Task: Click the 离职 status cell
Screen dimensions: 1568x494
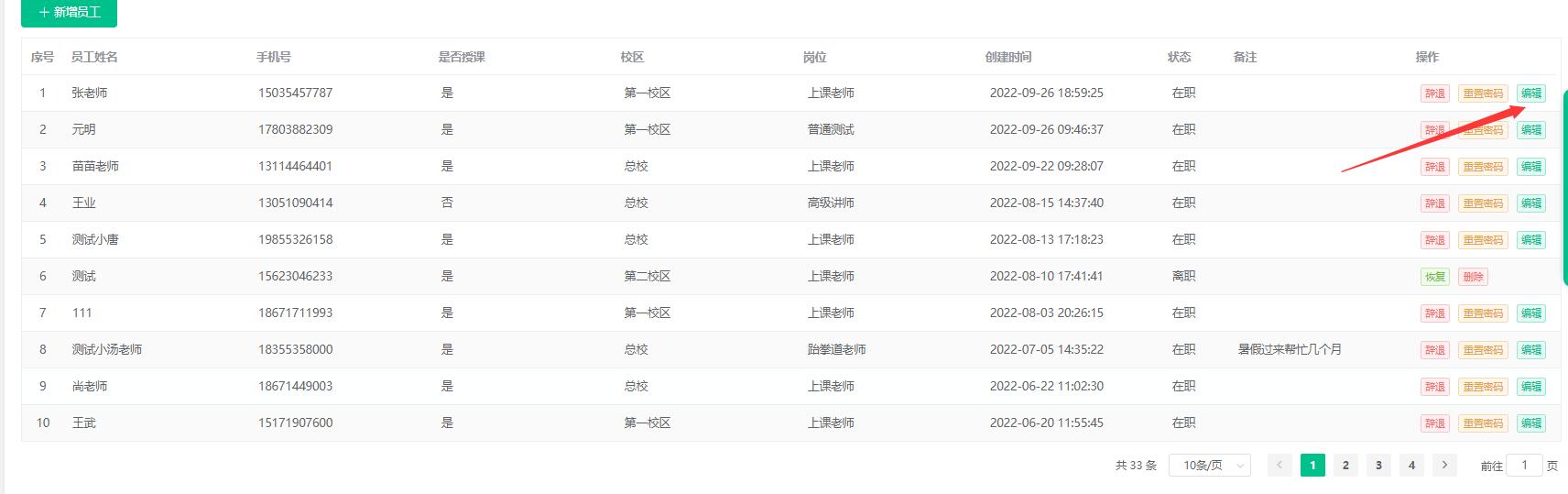Action: point(1183,277)
